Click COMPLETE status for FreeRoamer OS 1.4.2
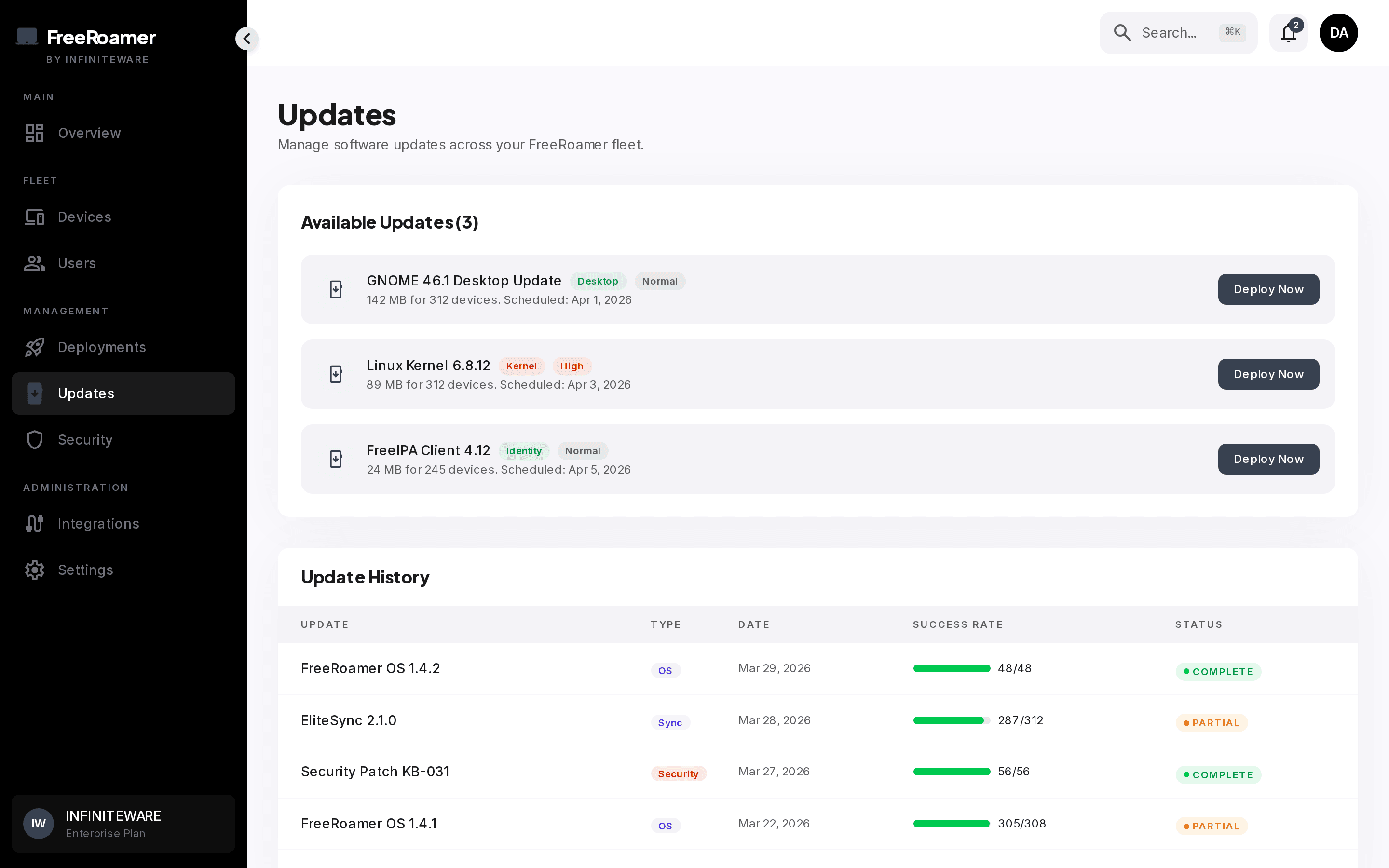Image resolution: width=1389 pixels, height=868 pixels. tap(1218, 672)
